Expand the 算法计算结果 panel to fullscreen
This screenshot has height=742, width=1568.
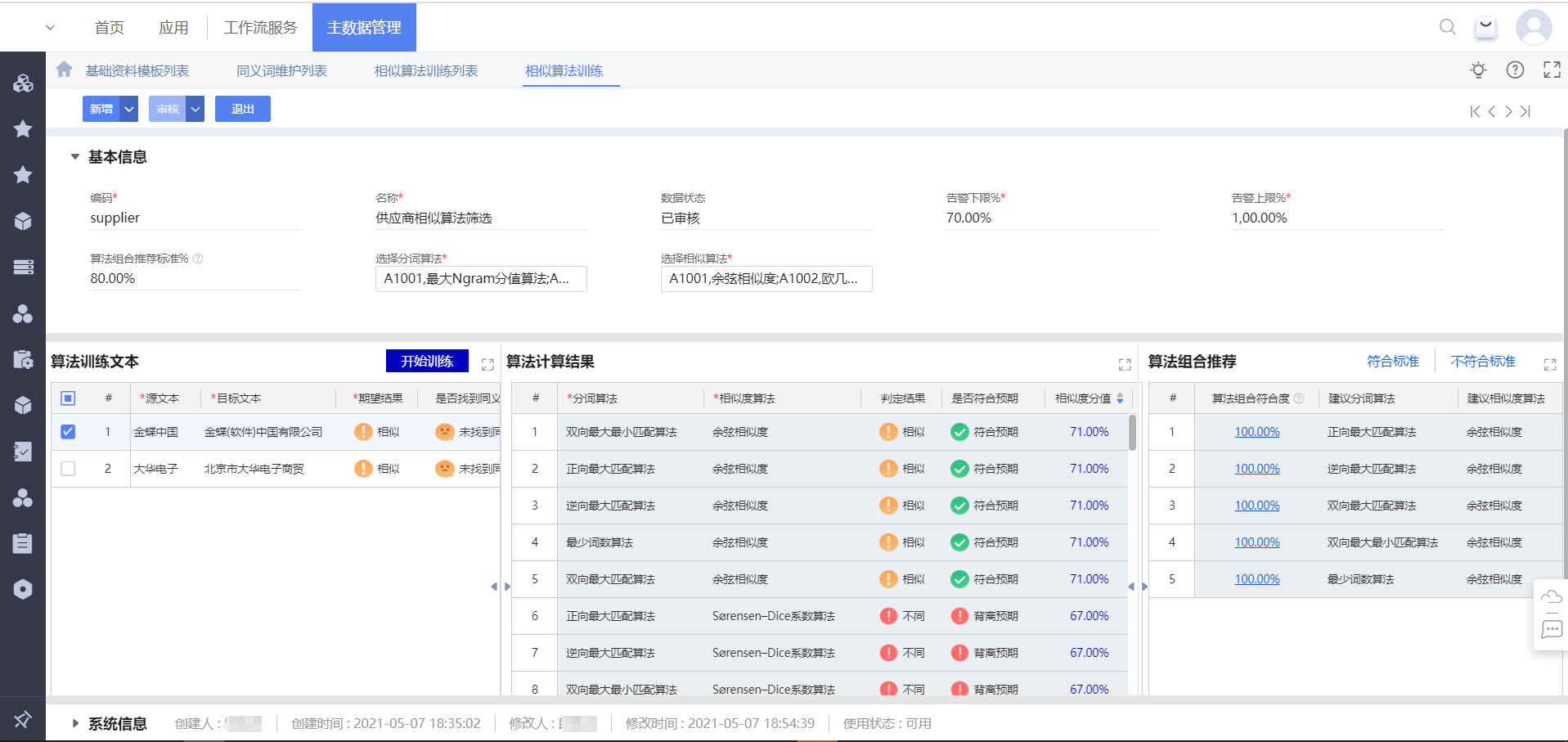1125,364
